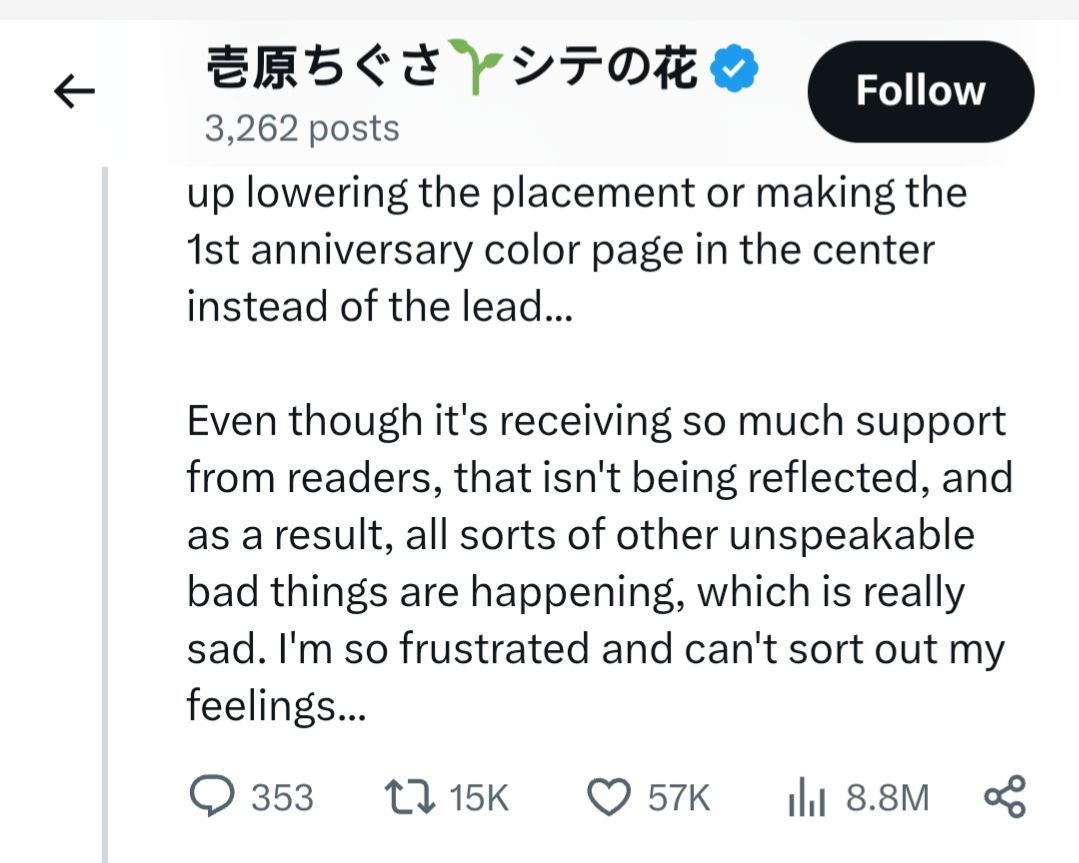1079x863 pixels.
Task: Click the 15K repost count
Action: pyautogui.click(x=479, y=798)
